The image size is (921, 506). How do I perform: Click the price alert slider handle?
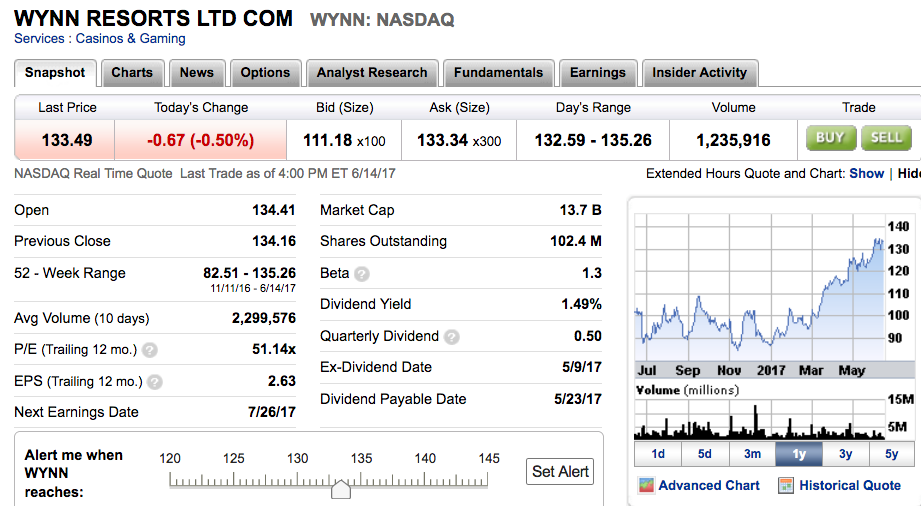[341, 489]
